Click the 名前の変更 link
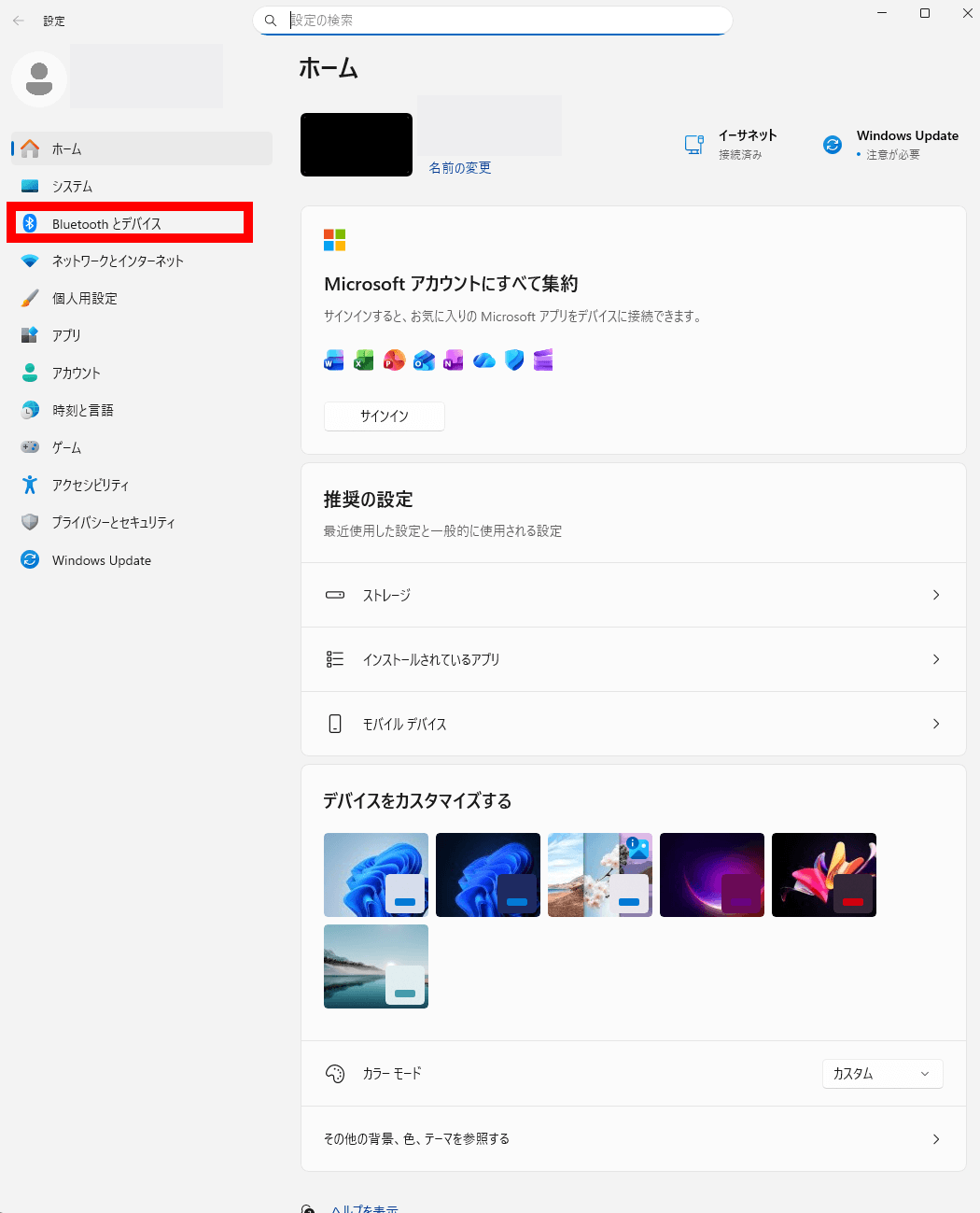This screenshot has height=1213, width=980. pos(460,168)
